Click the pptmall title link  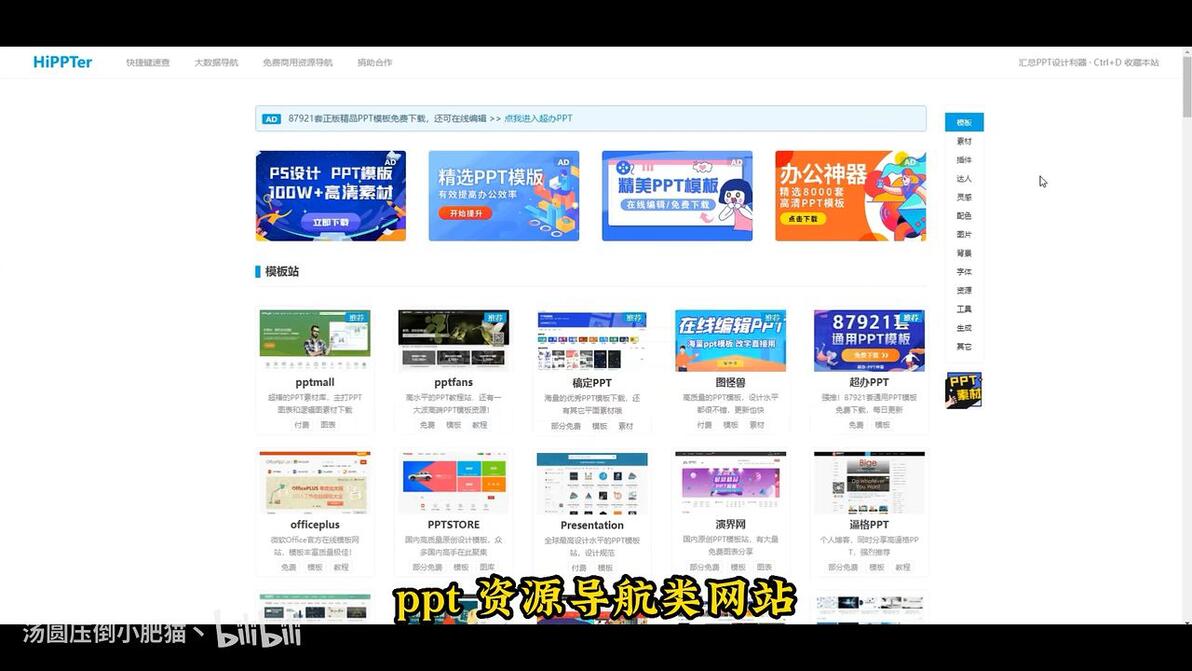pos(315,382)
